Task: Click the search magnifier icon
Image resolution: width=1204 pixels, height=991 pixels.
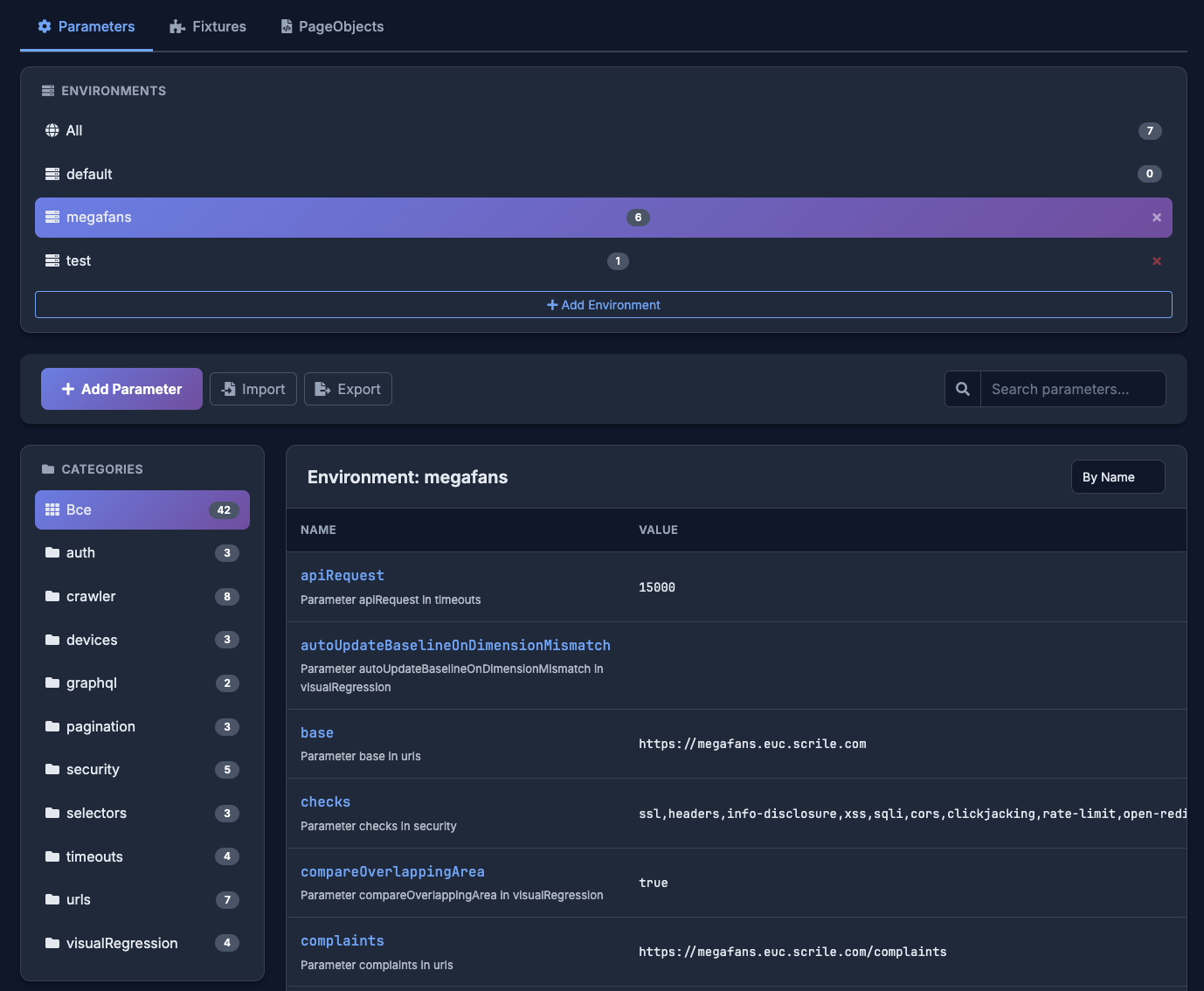Action: [x=962, y=389]
